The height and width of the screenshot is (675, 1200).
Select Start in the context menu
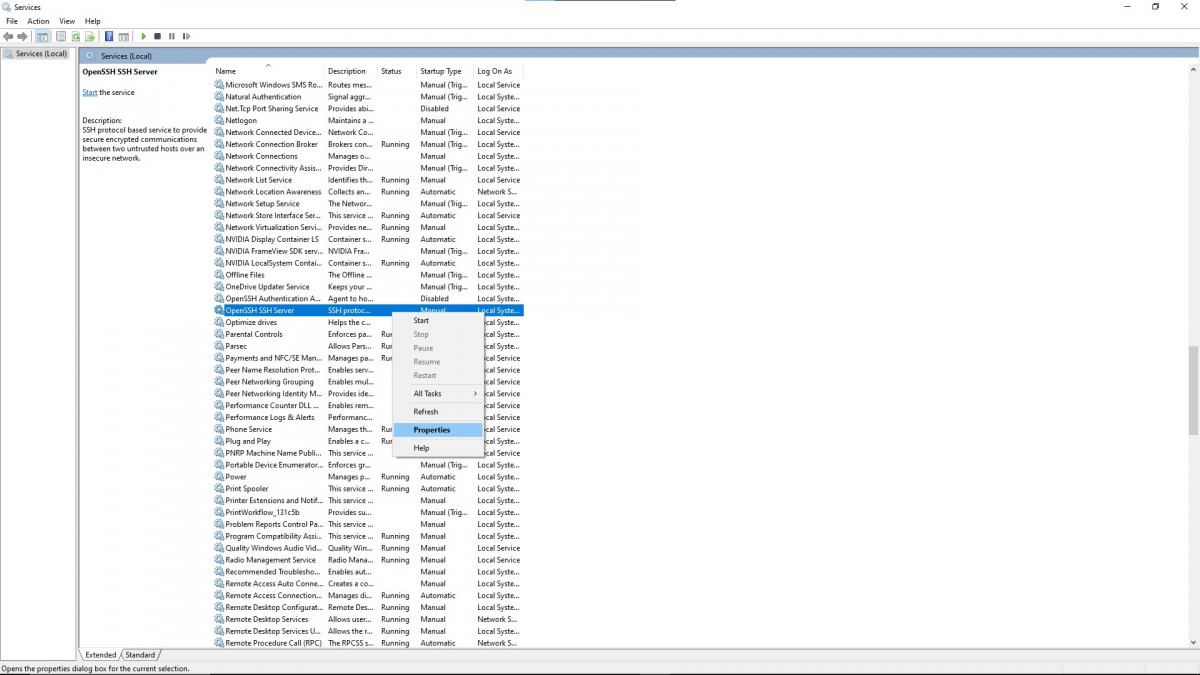[x=421, y=321]
